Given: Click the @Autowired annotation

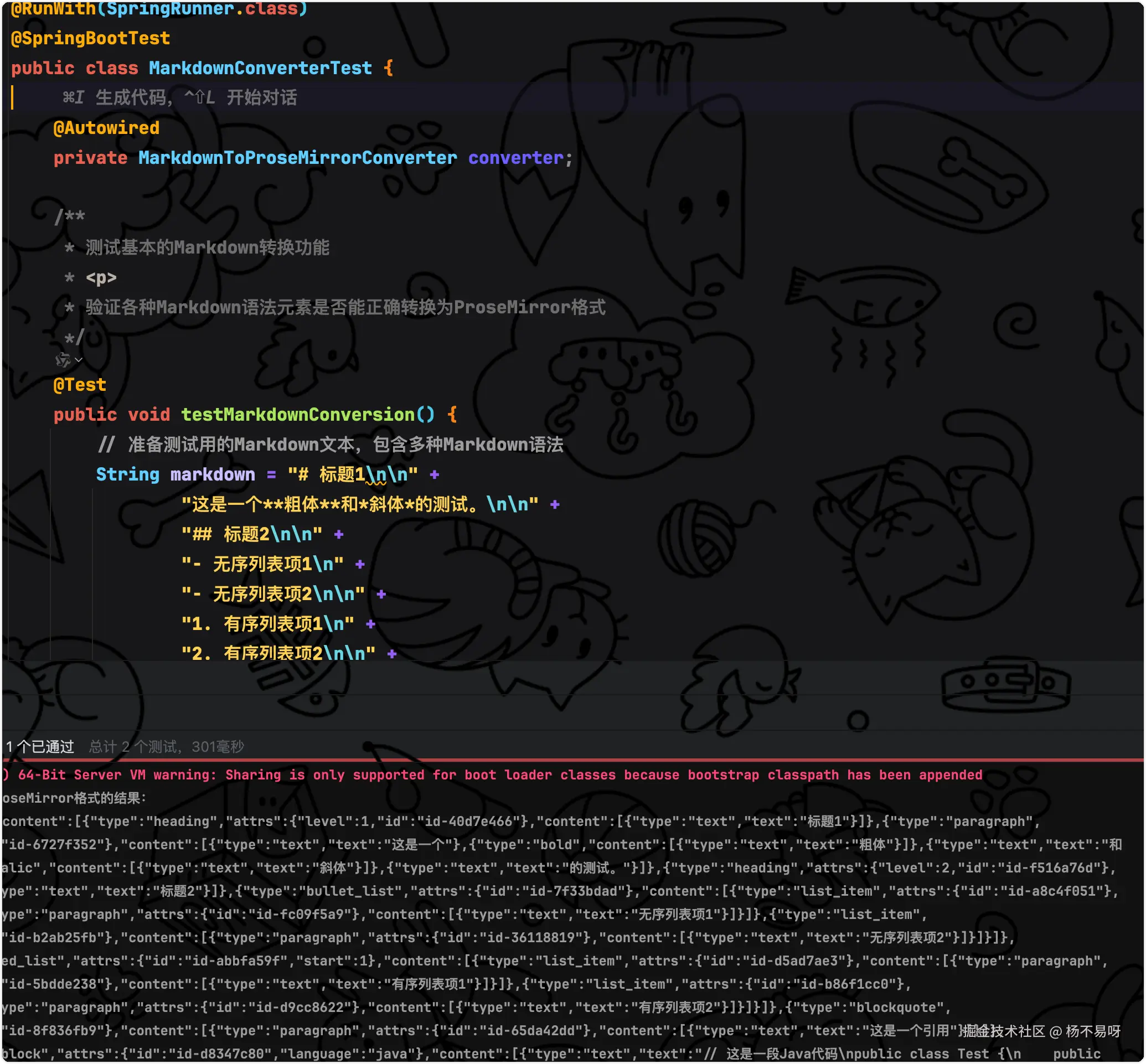Looking at the screenshot, I should [106, 128].
